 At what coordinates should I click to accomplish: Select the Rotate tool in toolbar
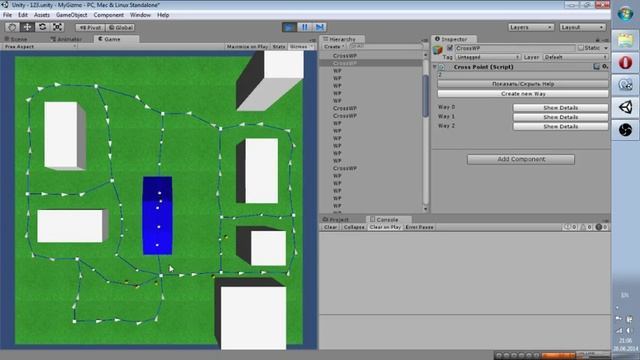tap(42, 27)
